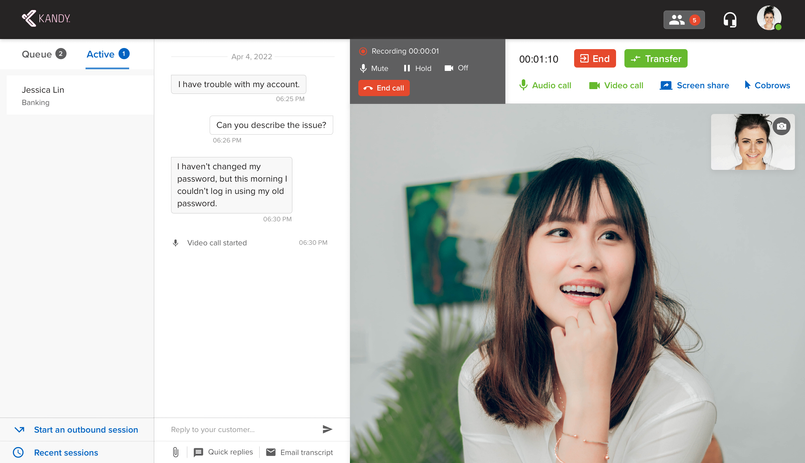
Task: Click the outbound session arrow icon
Action: tap(20, 430)
